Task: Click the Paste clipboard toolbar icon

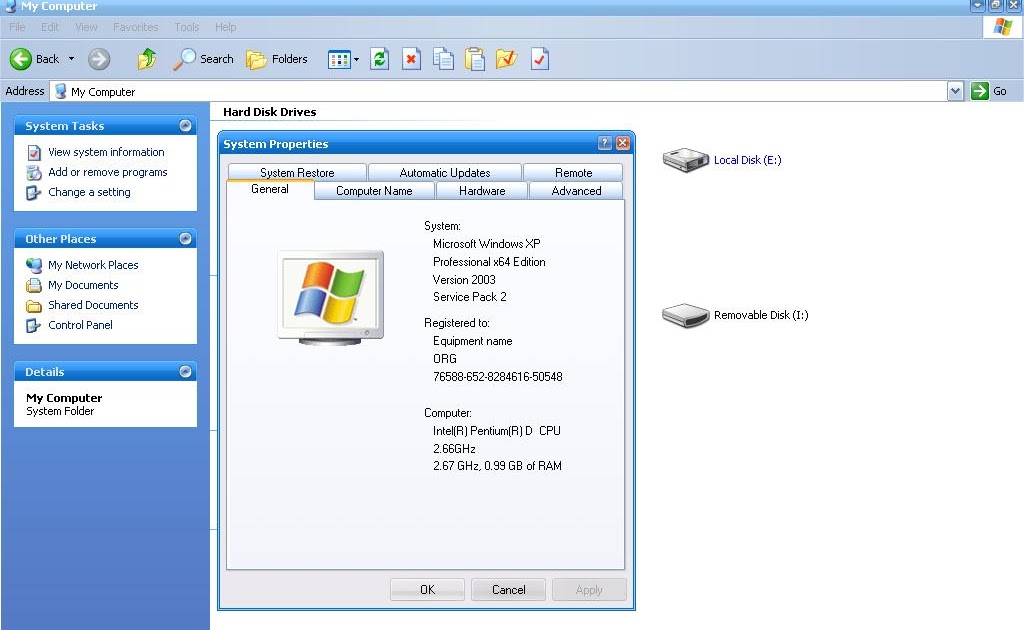Action: click(x=475, y=59)
